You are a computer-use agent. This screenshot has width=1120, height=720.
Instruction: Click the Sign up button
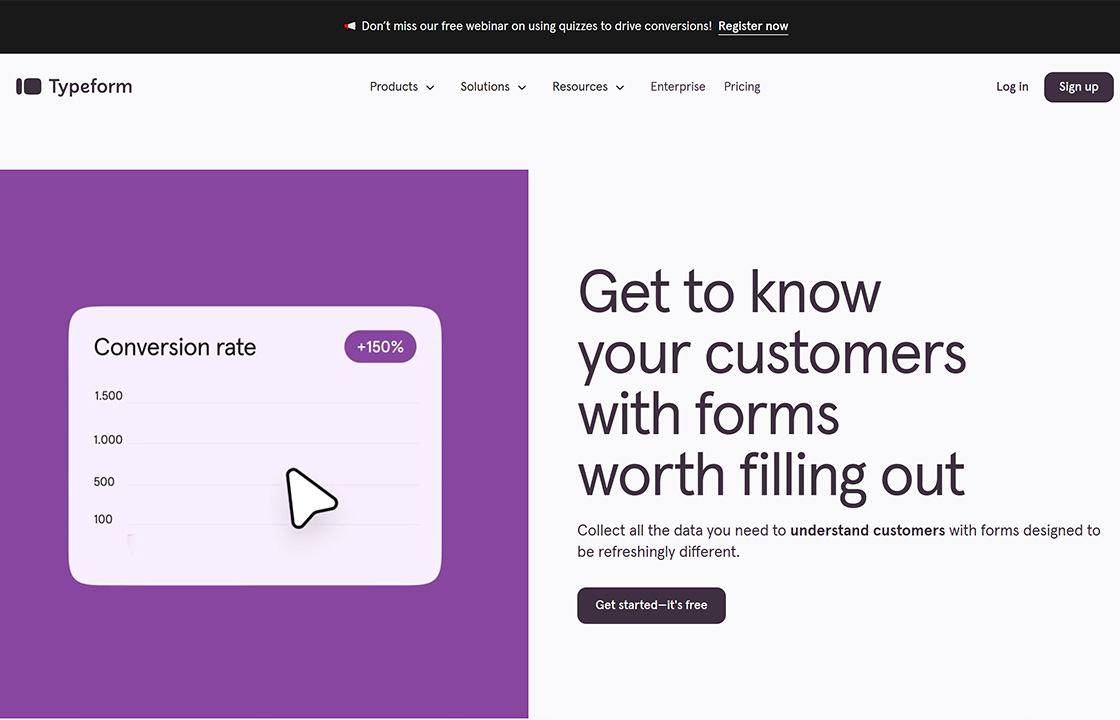click(x=1079, y=87)
